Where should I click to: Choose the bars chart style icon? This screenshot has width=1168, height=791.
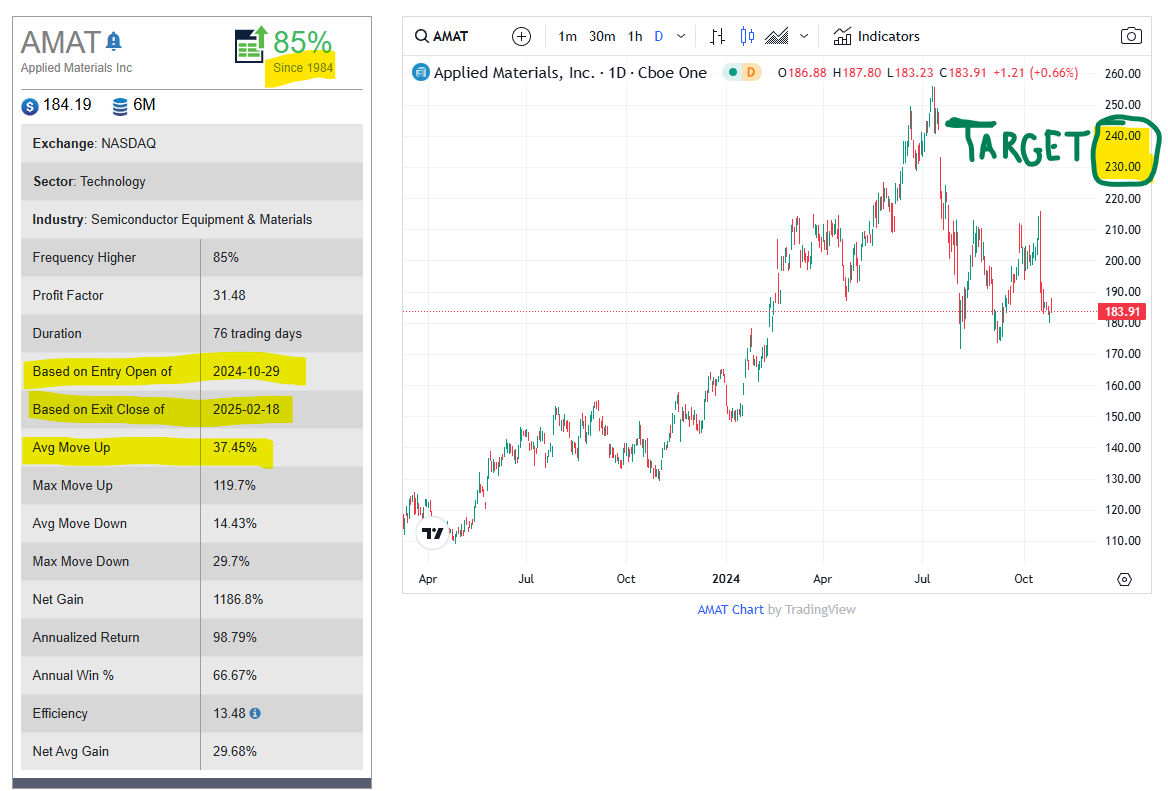pos(717,36)
